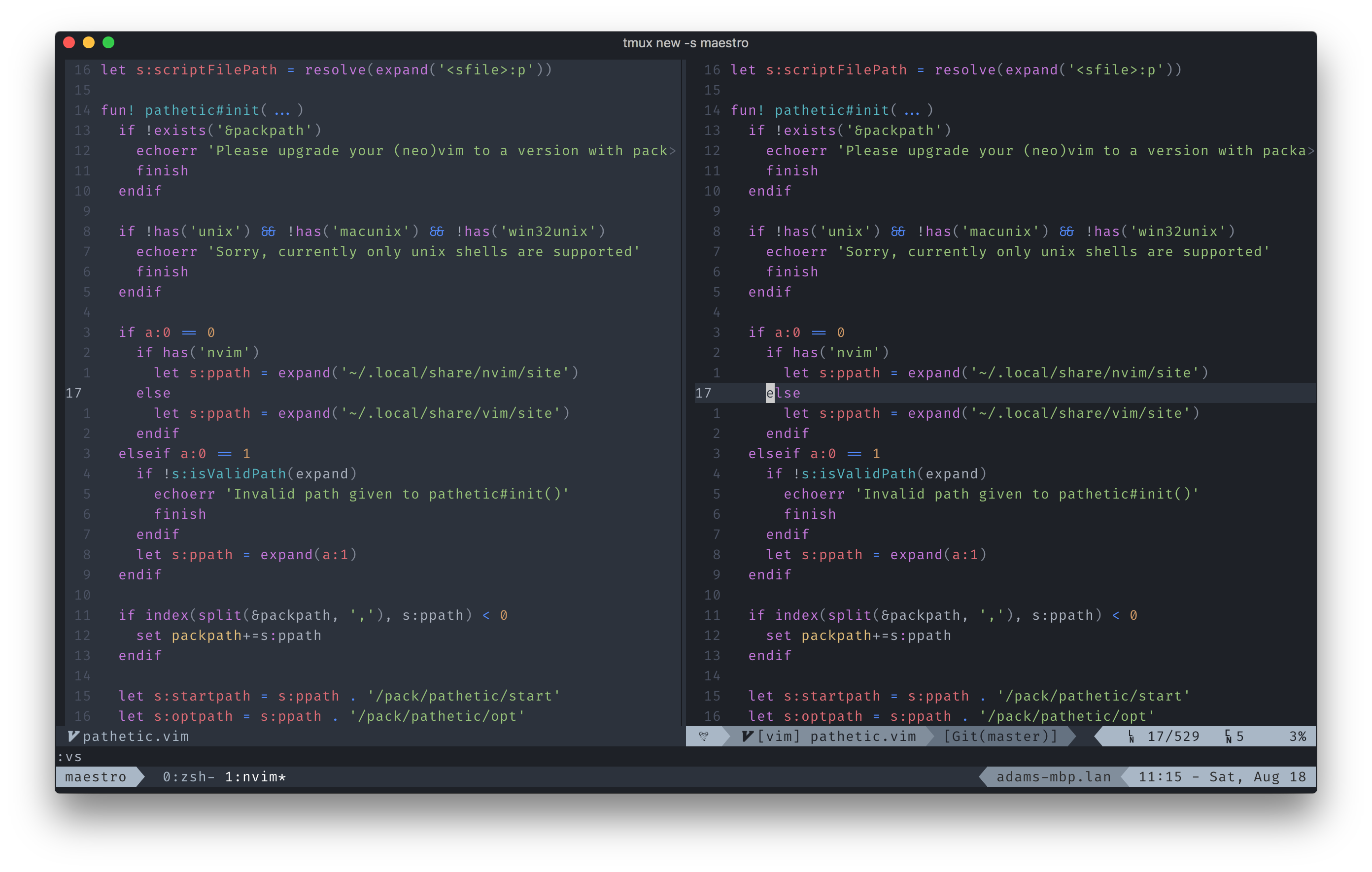Click the :vs command line text

pyautogui.click(x=69, y=757)
